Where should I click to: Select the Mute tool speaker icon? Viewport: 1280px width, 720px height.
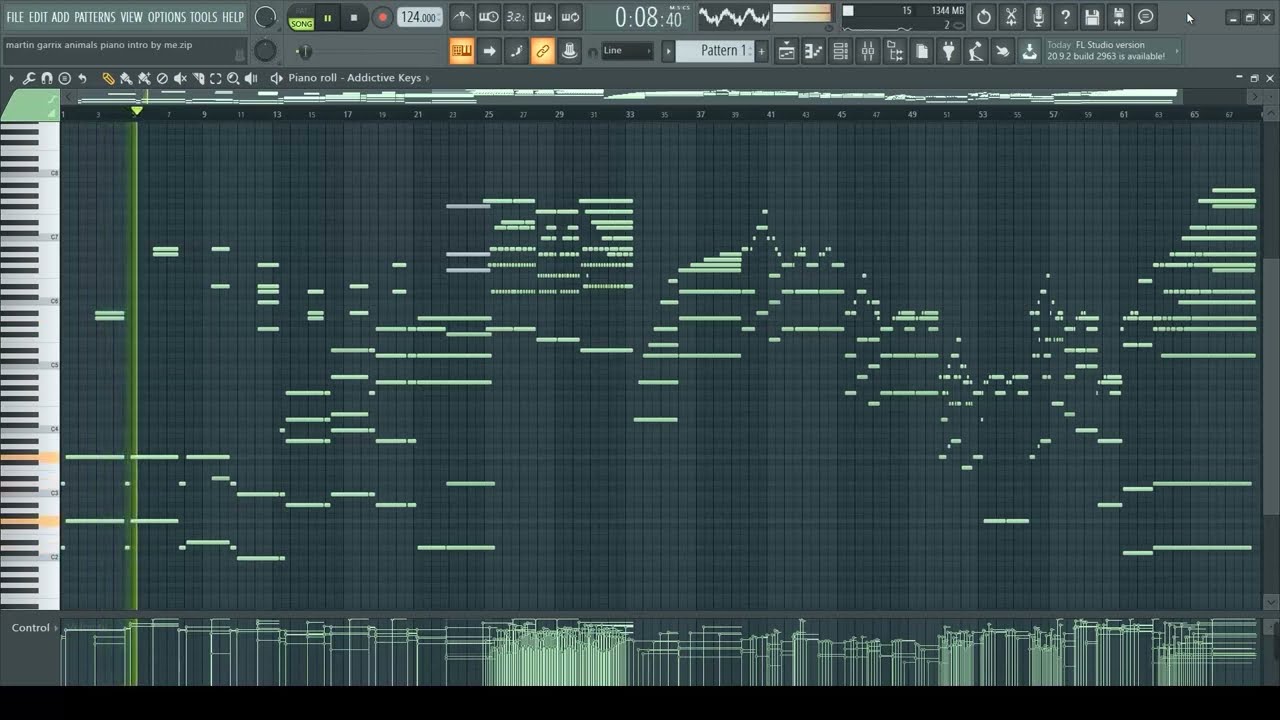click(180, 78)
